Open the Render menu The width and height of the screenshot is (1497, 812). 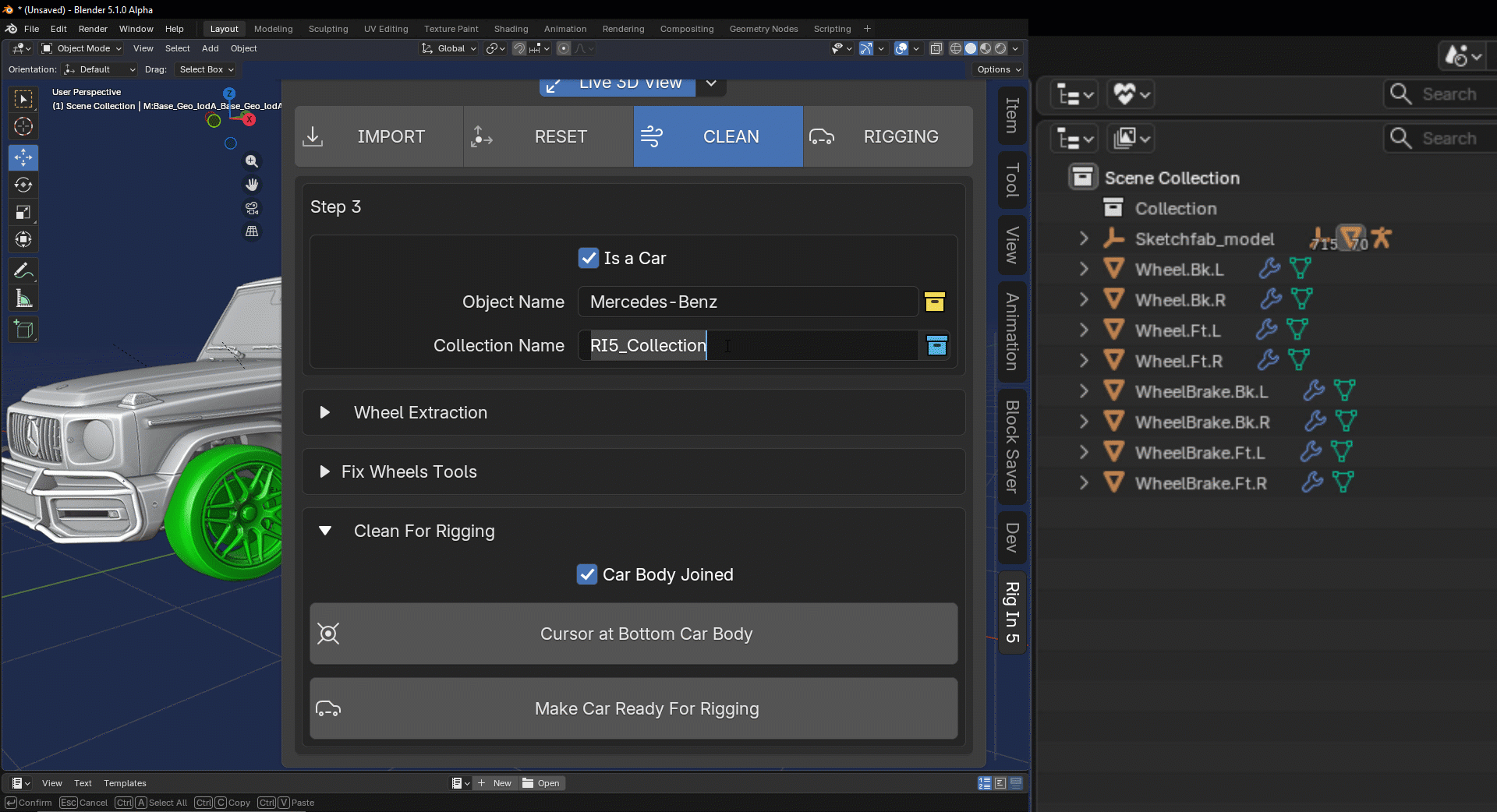[x=93, y=29]
